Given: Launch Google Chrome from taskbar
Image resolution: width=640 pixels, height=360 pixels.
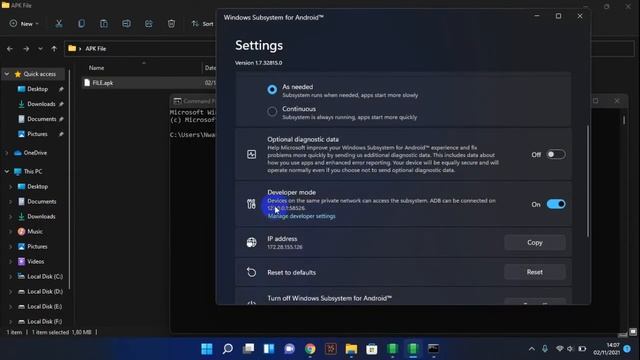Looking at the screenshot, I should (310, 349).
